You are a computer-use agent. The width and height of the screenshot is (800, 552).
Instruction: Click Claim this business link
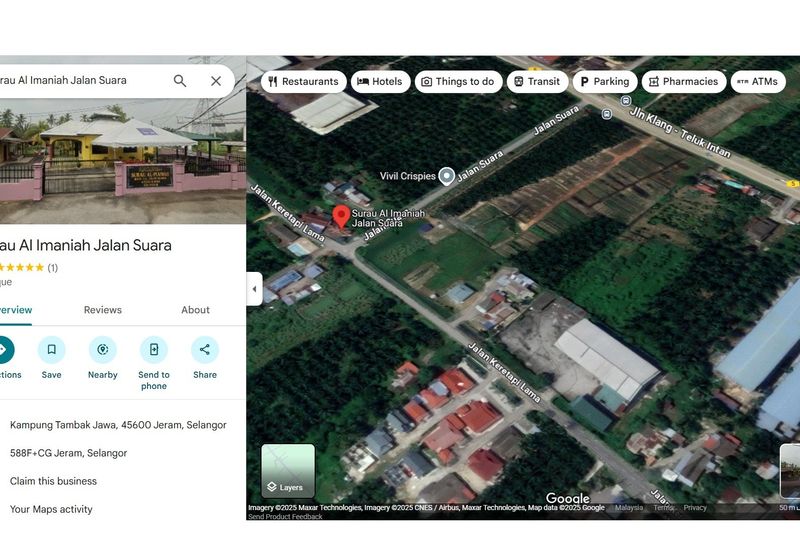[53, 481]
